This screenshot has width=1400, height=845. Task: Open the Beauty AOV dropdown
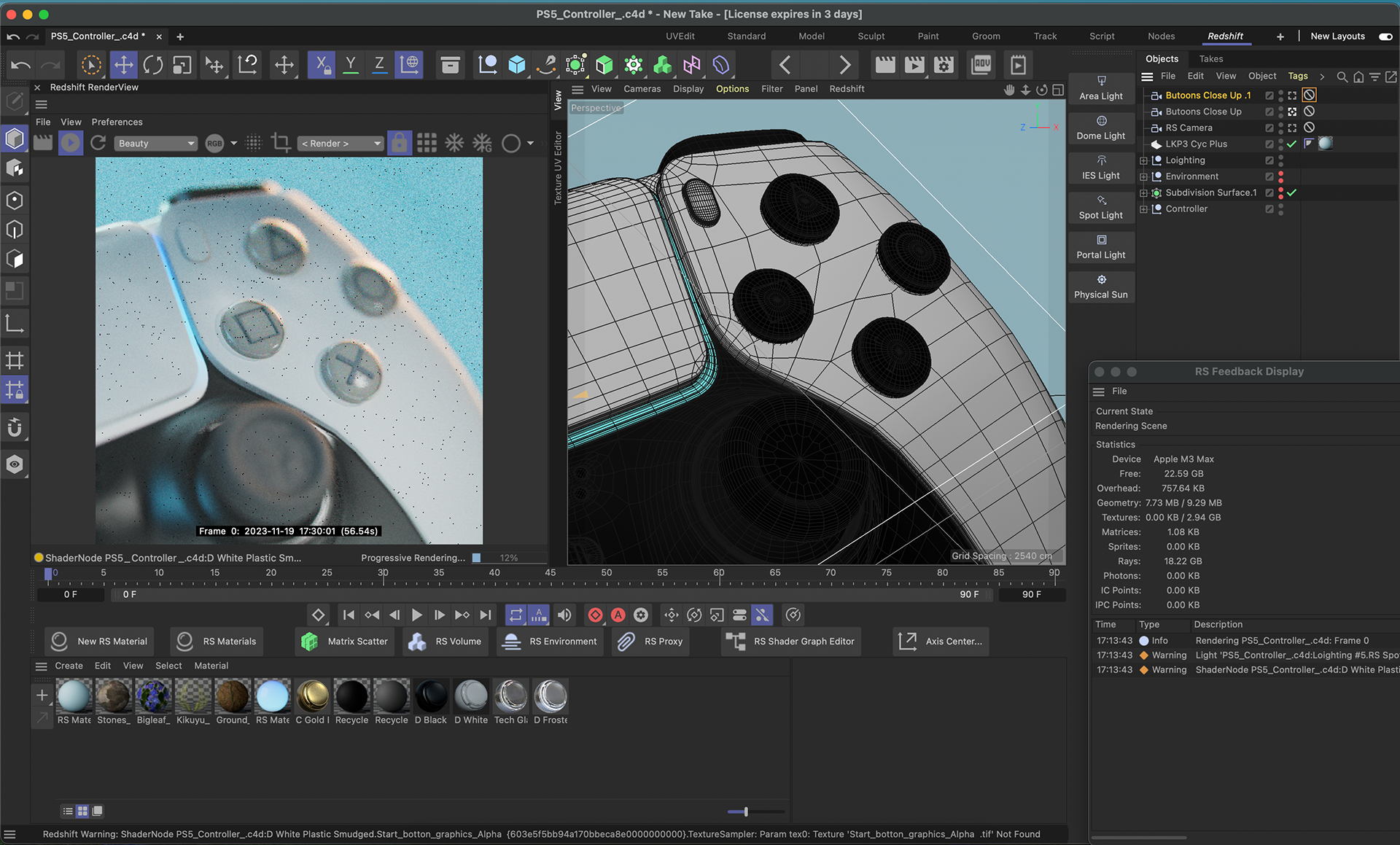tap(155, 143)
